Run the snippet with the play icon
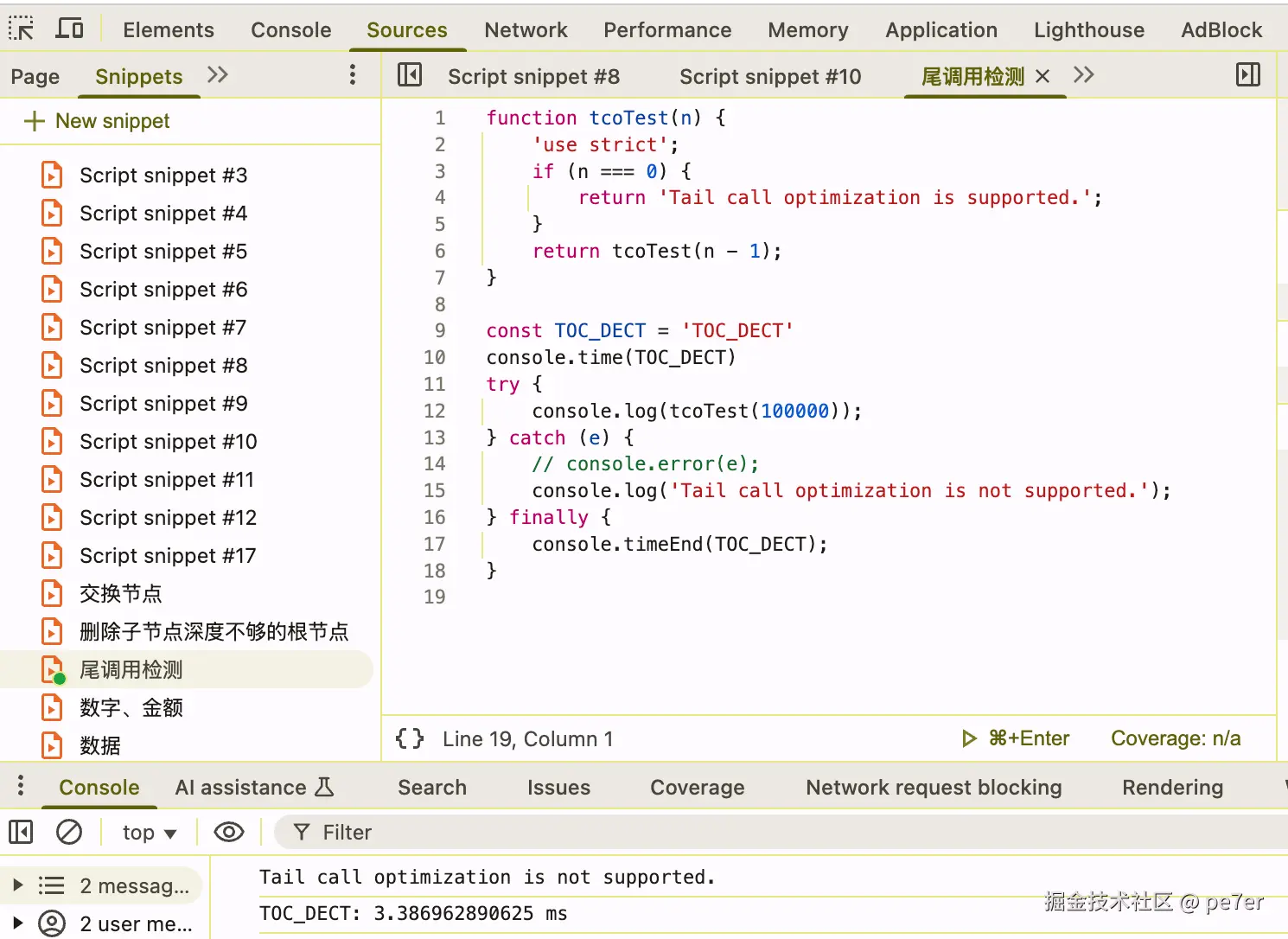Image resolution: width=1288 pixels, height=939 pixels. (969, 738)
